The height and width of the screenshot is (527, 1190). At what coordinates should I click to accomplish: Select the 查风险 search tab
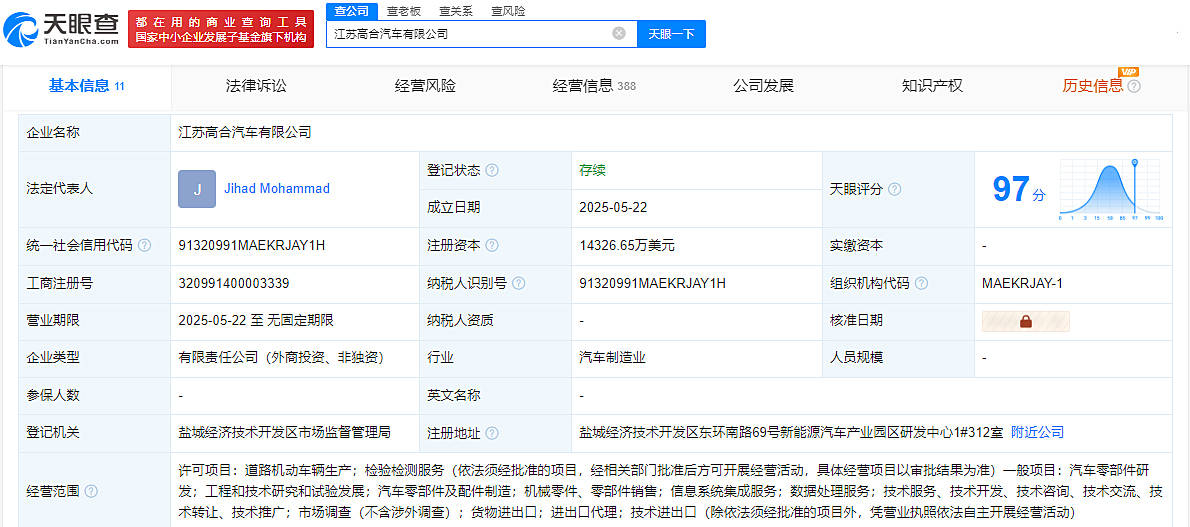[508, 11]
